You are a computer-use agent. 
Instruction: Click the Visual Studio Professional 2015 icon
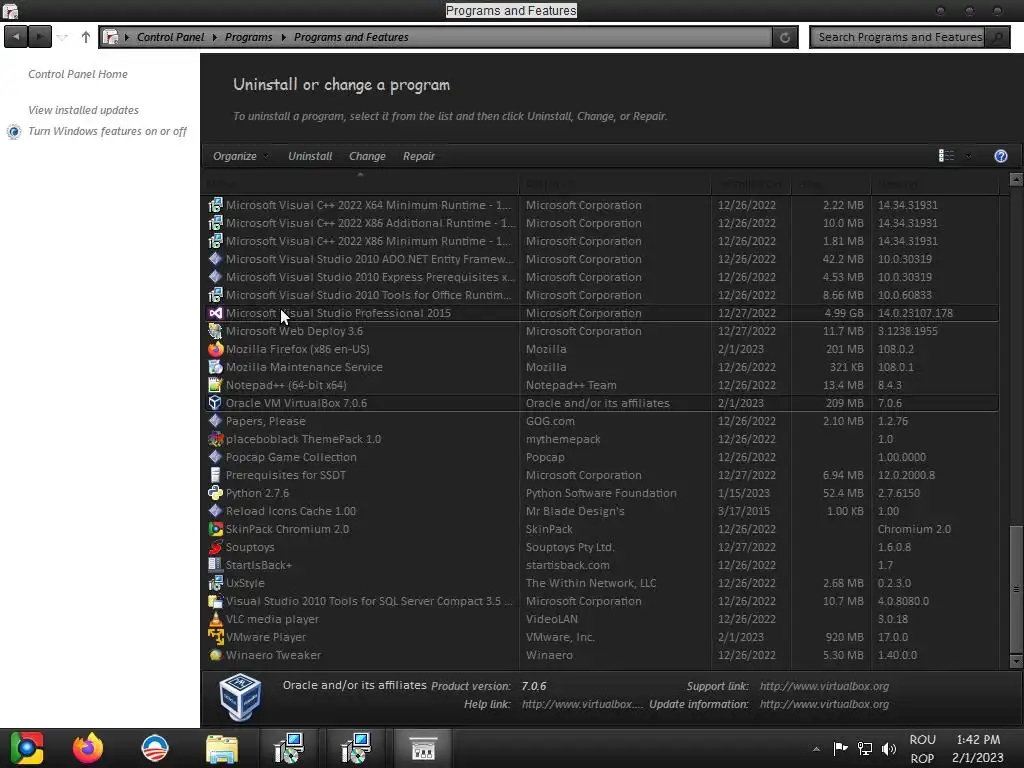(215, 313)
